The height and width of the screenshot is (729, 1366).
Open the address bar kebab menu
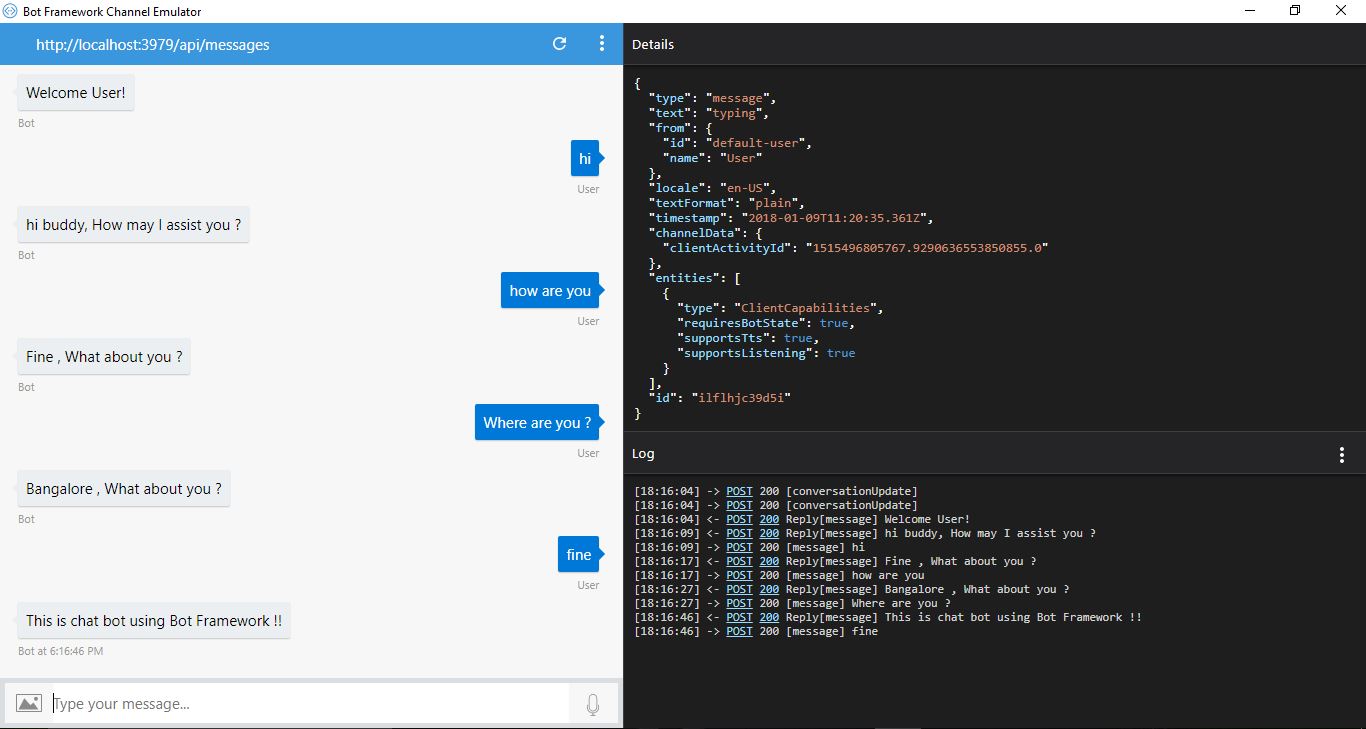602,44
